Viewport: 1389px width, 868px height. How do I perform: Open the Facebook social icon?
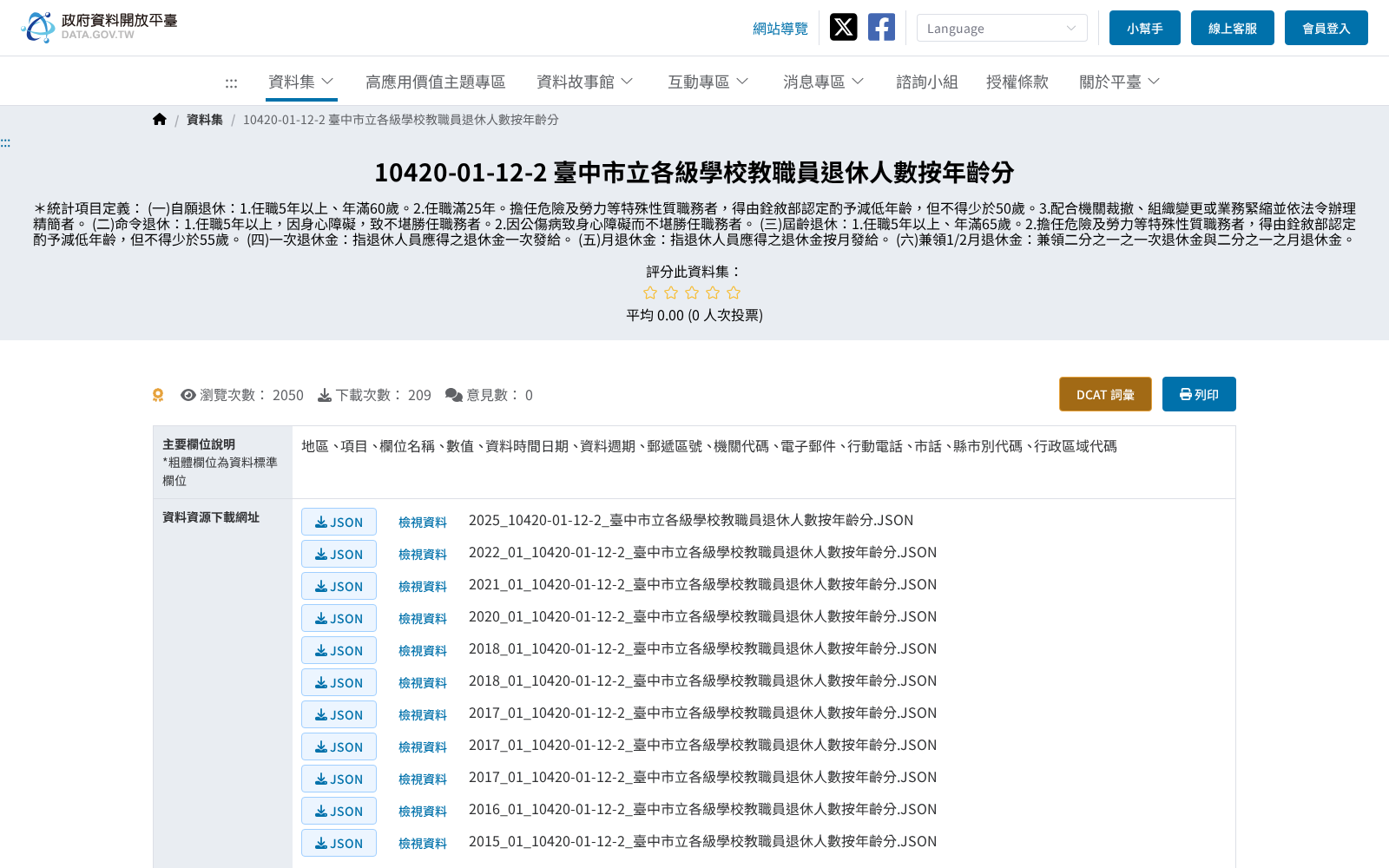click(x=881, y=28)
